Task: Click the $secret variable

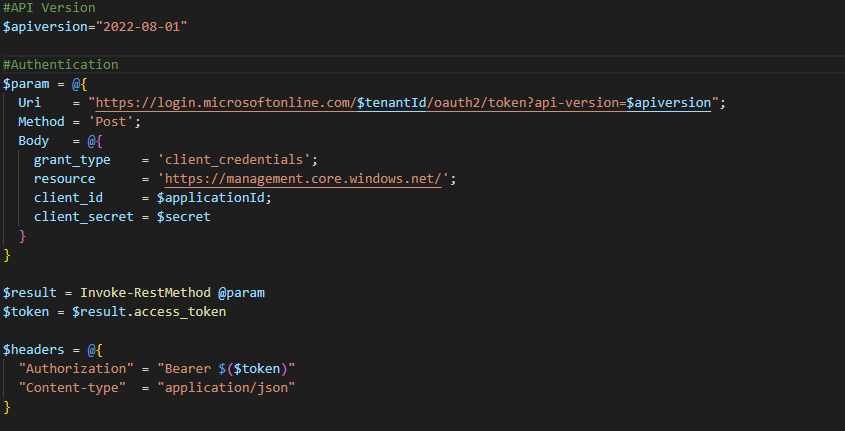Action: tap(184, 217)
